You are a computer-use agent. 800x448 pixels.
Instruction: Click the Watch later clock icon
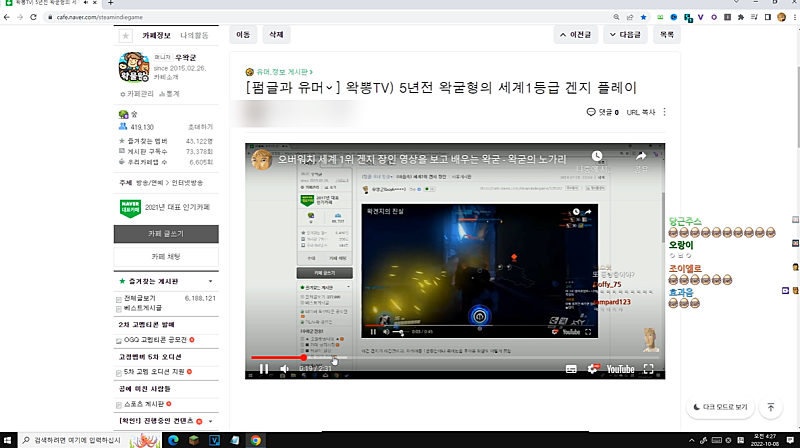tap(596, 156)
